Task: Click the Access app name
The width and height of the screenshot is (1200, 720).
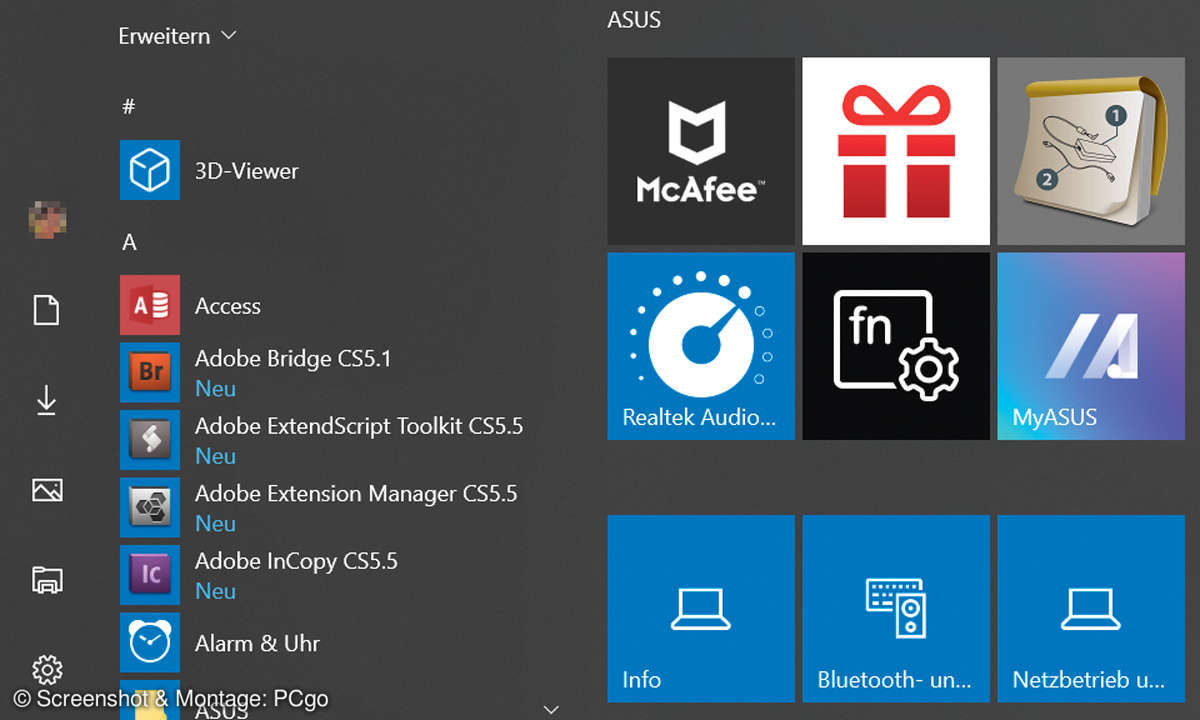Action: [228, 306]
